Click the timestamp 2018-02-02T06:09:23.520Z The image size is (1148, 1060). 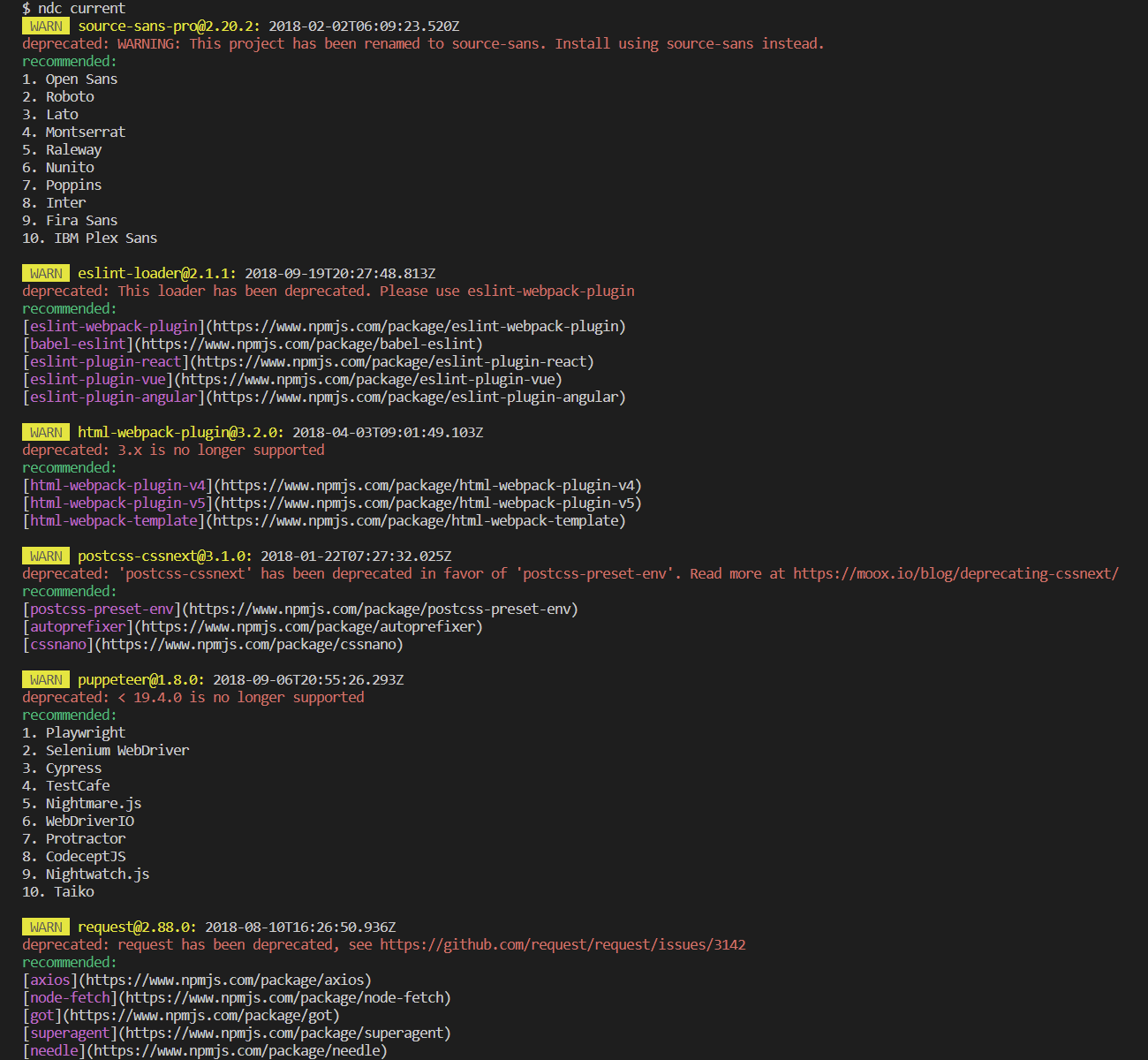[x=364, y=26]
